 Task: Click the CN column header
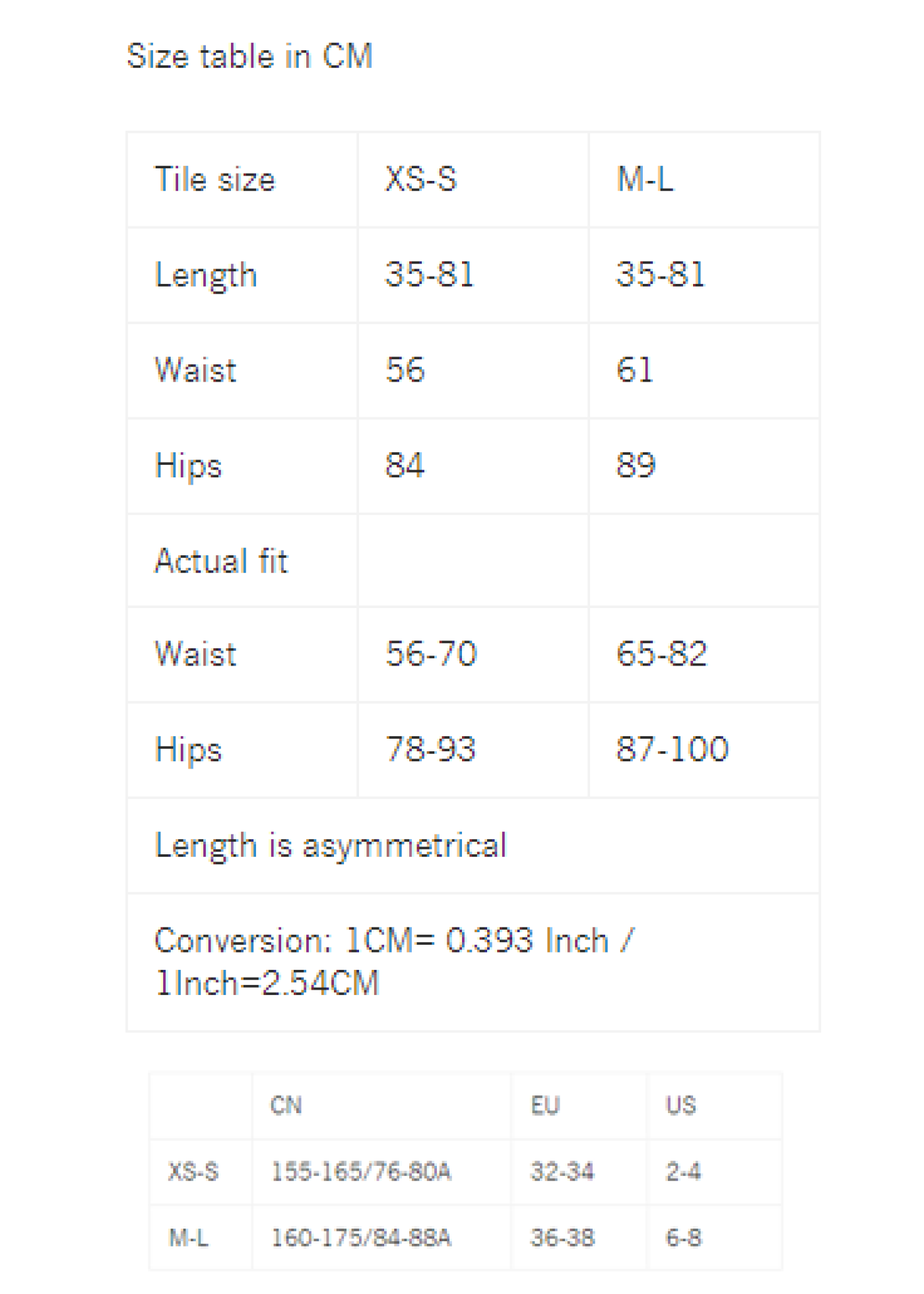[x=286, y=1105]
